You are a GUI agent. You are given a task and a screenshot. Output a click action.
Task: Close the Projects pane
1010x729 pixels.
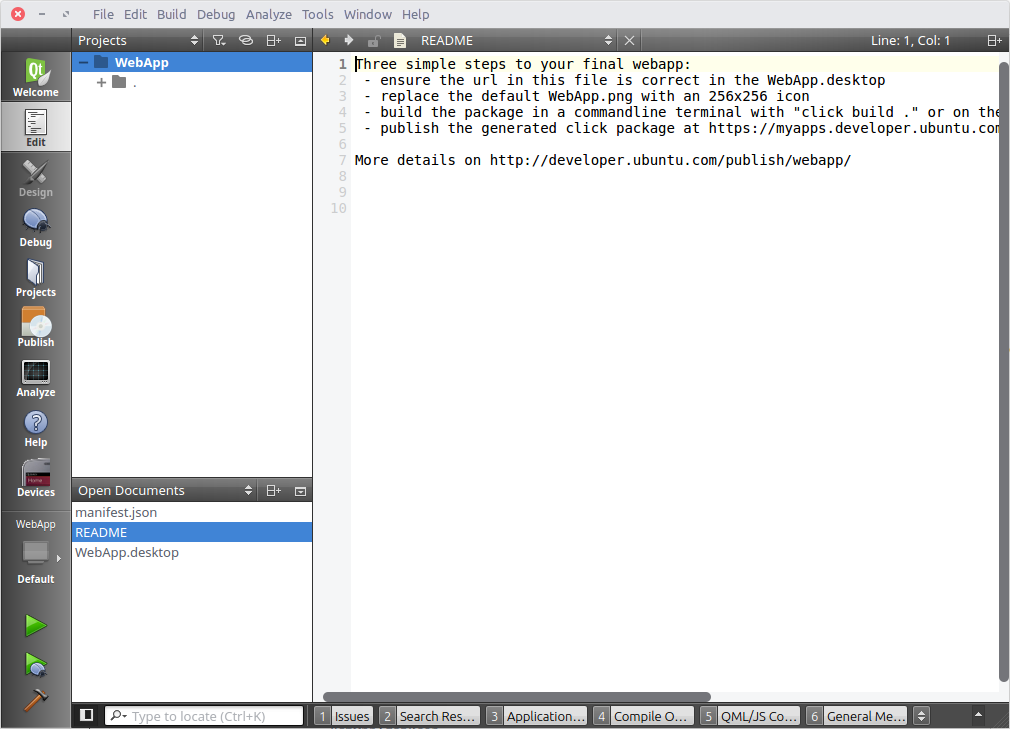pyautogui.click(x=300, y=41)
